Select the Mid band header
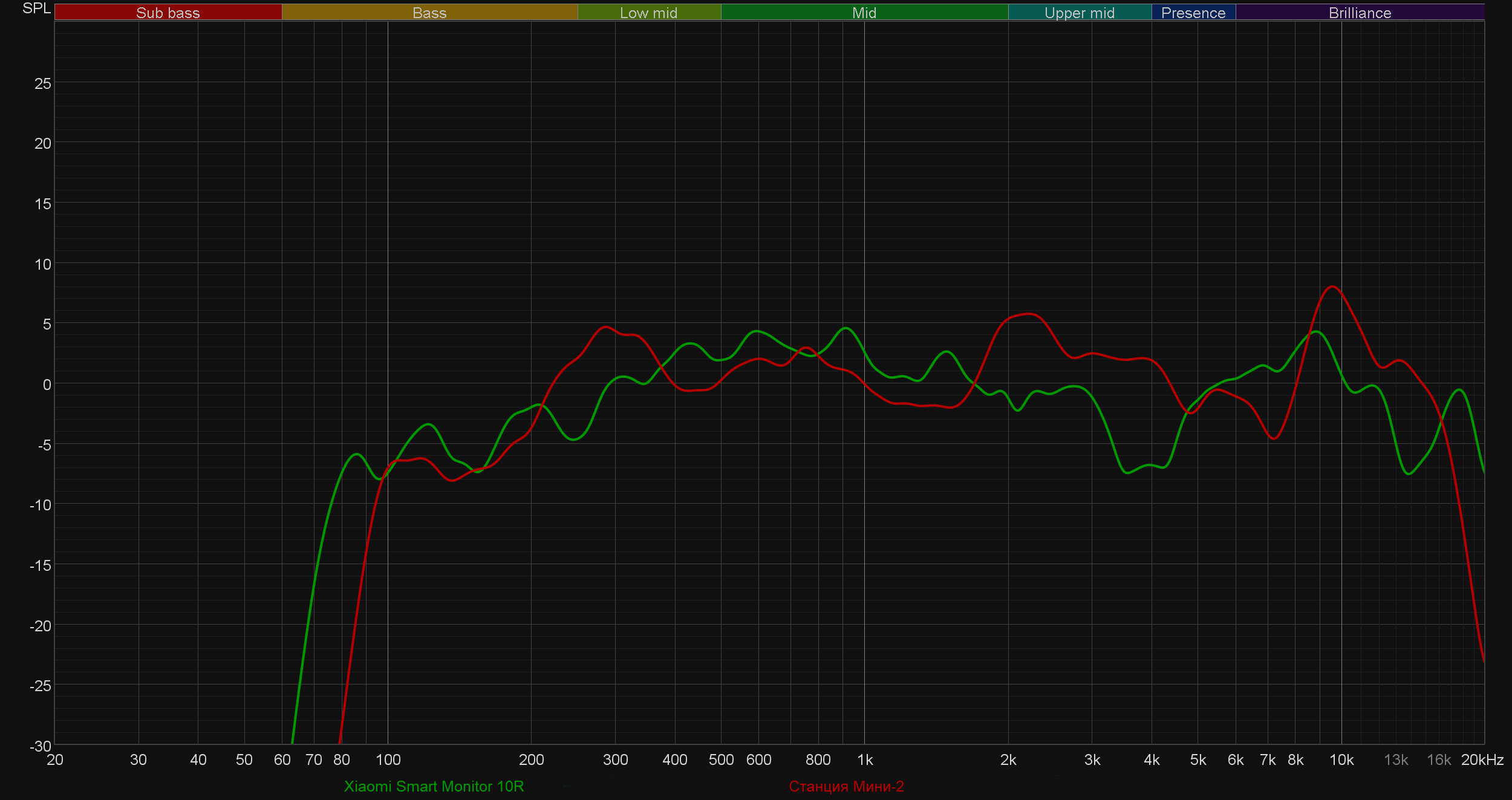 (x=864, y=13)
